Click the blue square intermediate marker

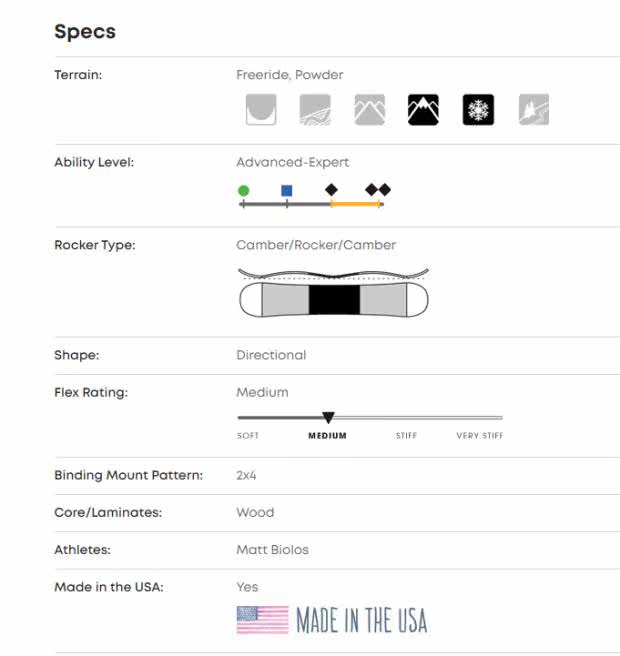point(287,190)
